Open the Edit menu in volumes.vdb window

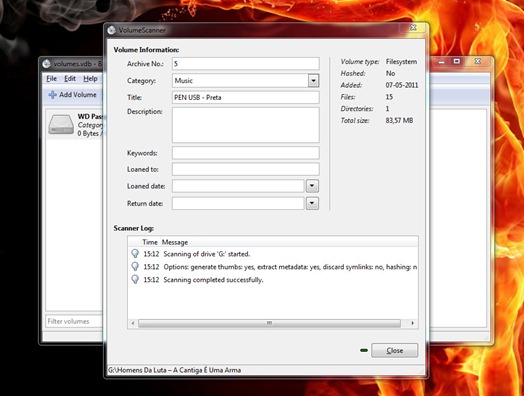[70, 79]
